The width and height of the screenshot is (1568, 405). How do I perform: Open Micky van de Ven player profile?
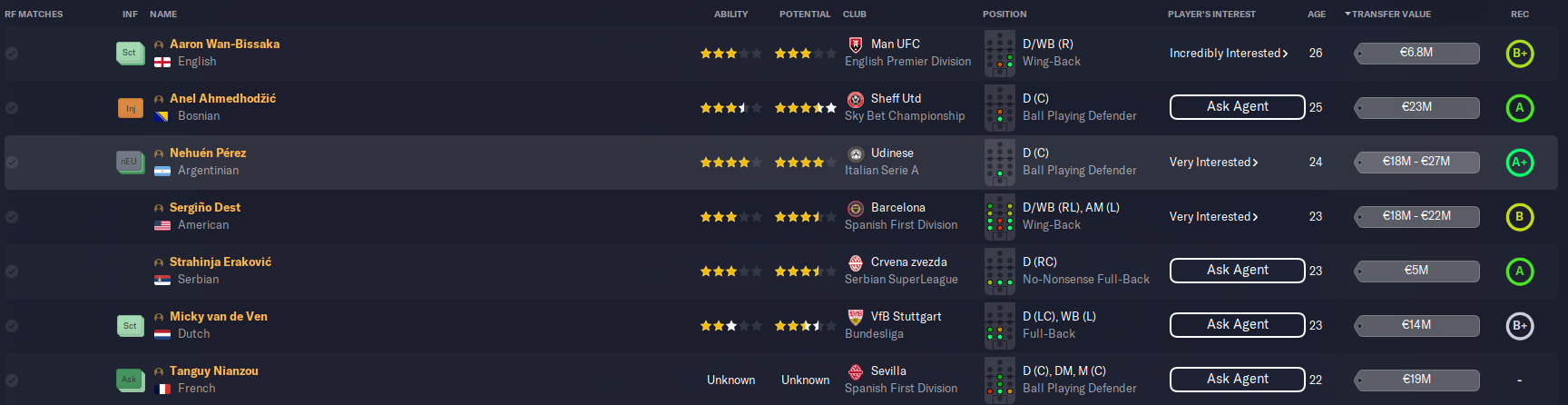tap(219, 316)
